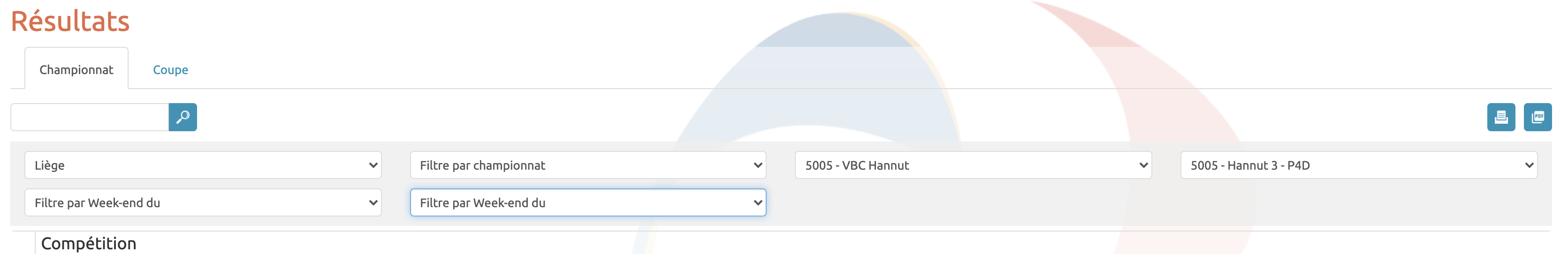Click the chevron on the Hannut 3 - P4D selector
Viewport: 1568px width, 254px height.
click(x=1529, y=165)
